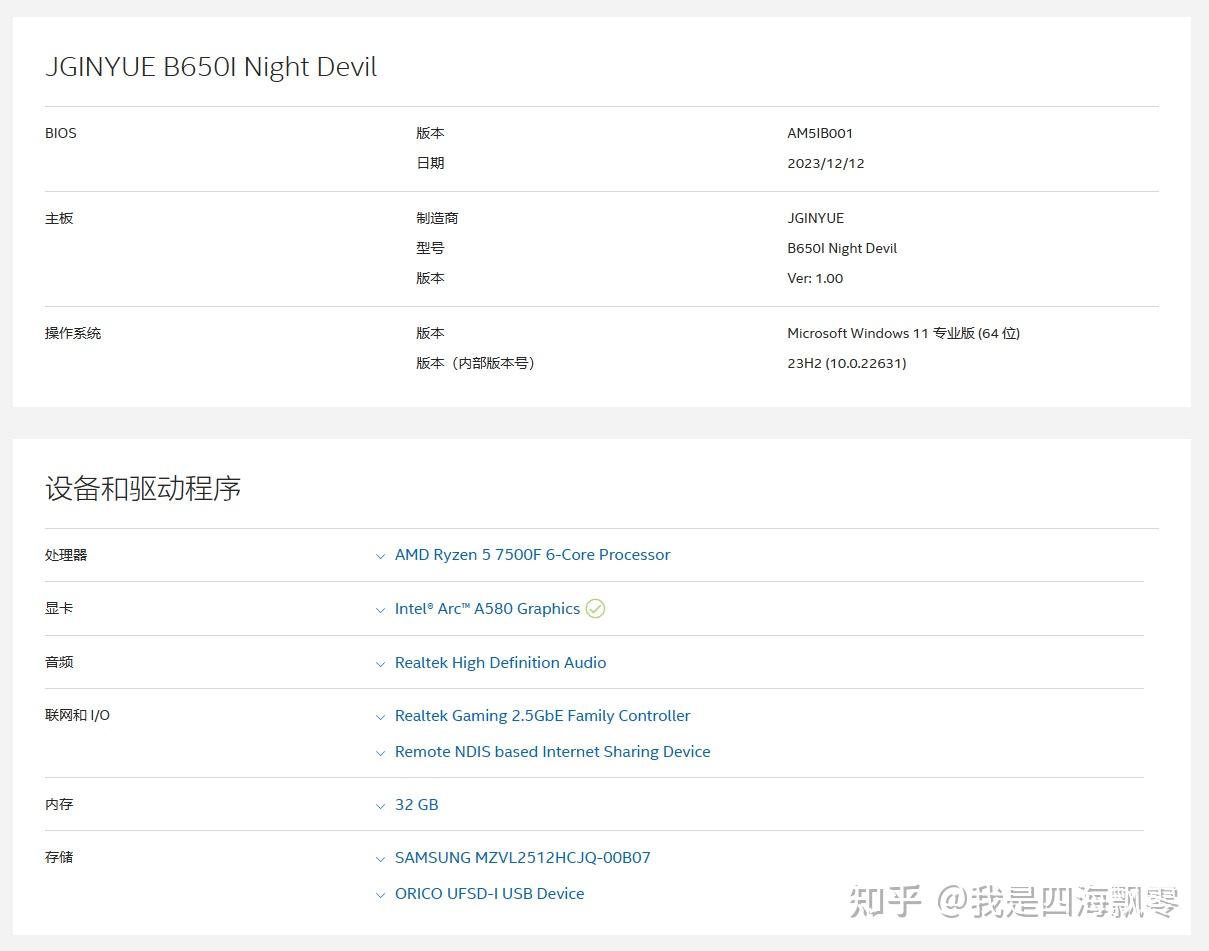
Task: Open SAMSUNG MZVL2512HCJQ-00B07 storage link
Action: (x=522, y=858)
